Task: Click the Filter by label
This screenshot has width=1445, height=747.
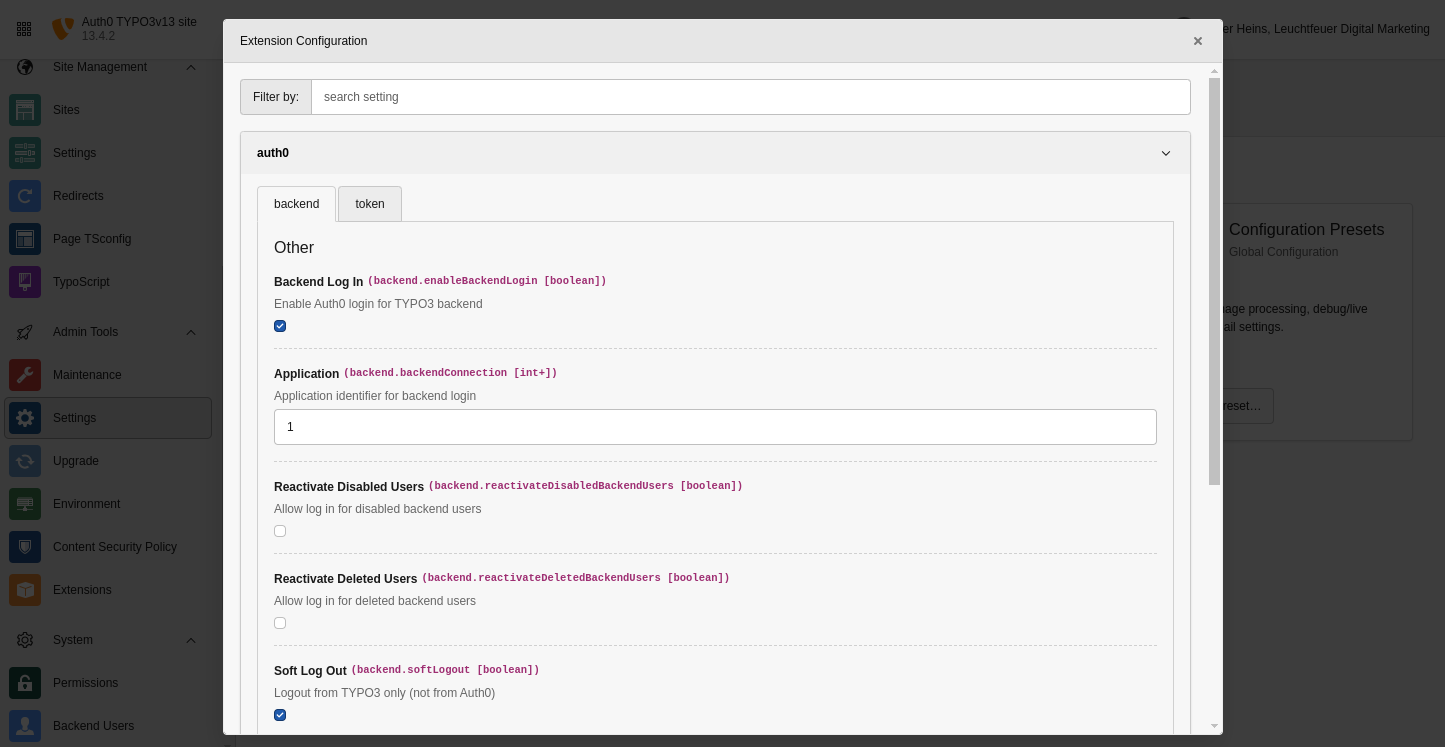Action: coord(276,97)
